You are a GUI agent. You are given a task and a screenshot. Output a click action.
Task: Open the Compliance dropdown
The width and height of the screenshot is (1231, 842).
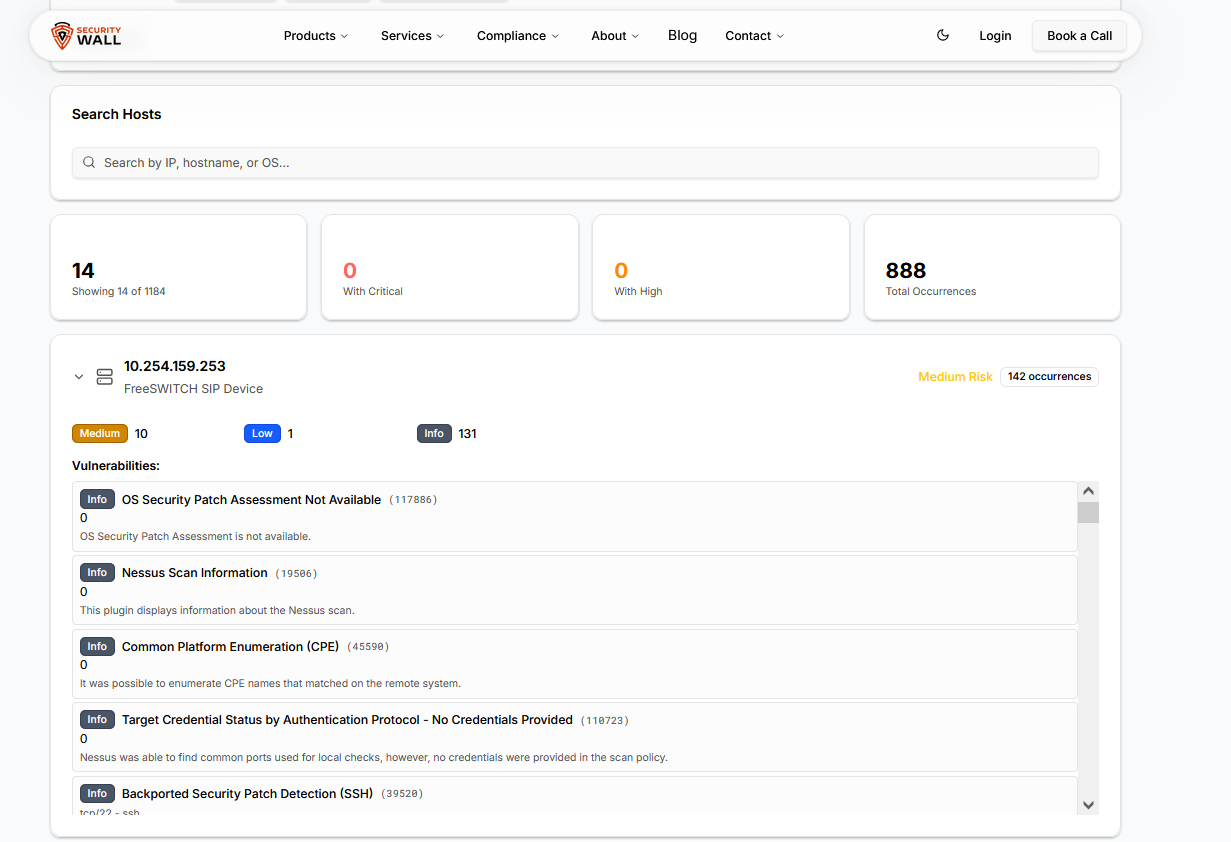[517, 36]
